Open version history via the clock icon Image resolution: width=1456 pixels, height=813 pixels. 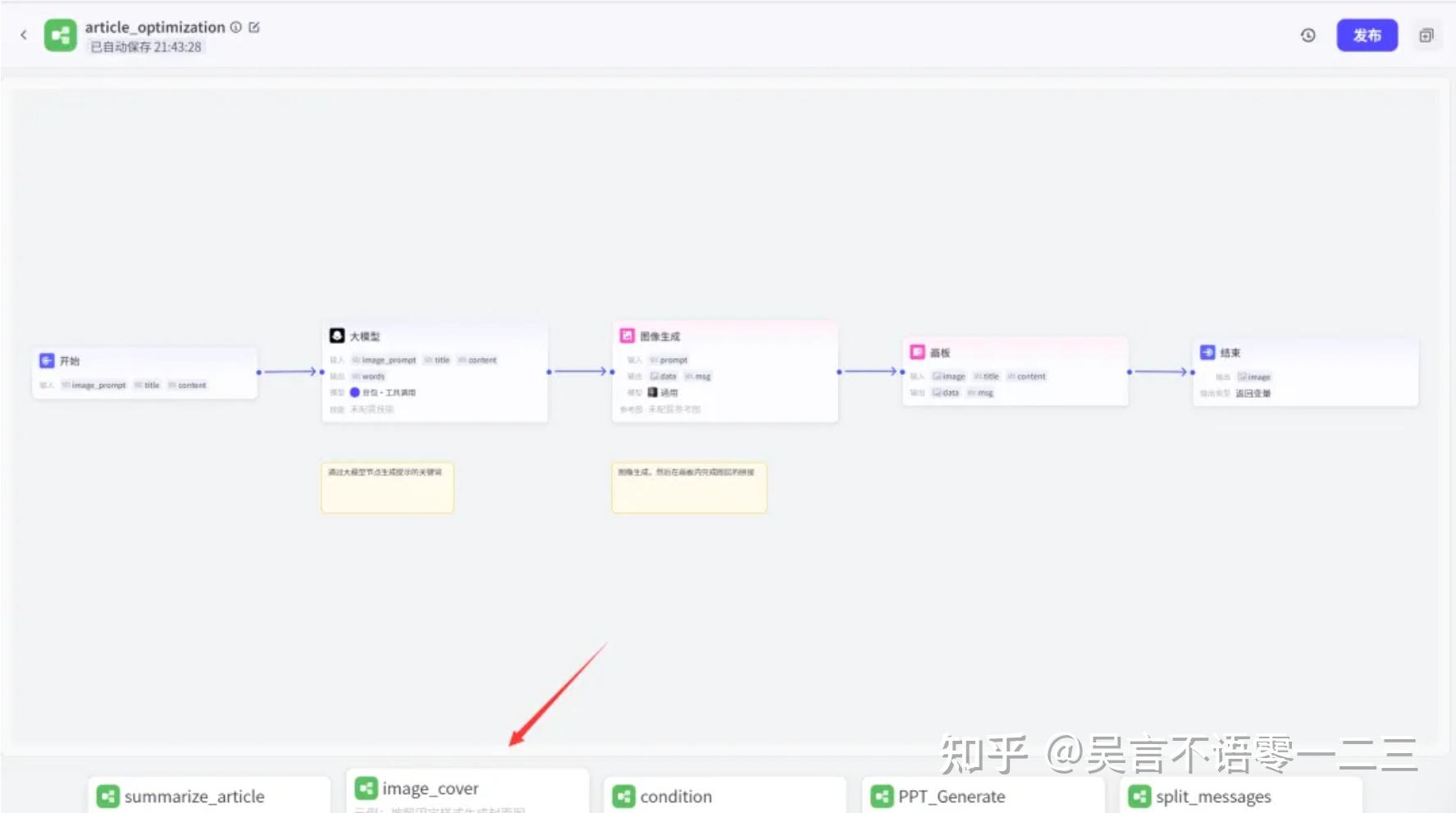point(1308,35)
